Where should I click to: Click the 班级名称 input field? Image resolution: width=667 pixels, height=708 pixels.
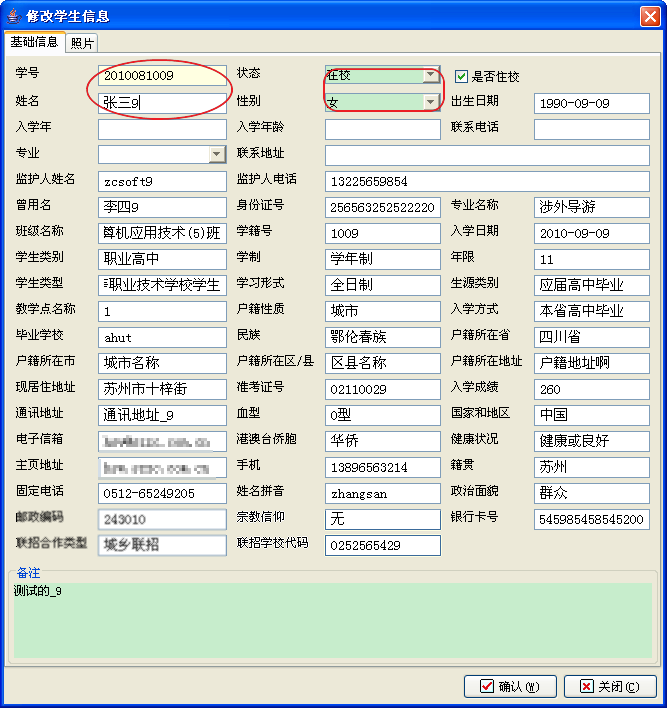(162, 233)
